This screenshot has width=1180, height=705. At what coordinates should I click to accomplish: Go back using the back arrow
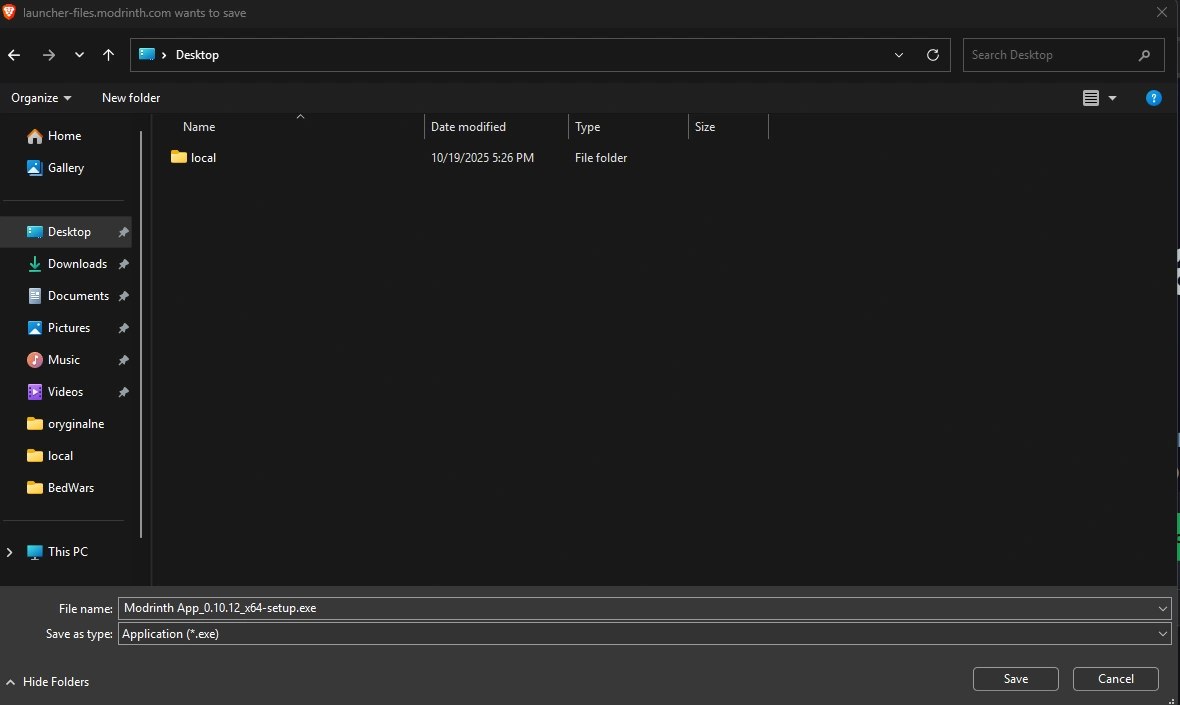click(14, 55)
